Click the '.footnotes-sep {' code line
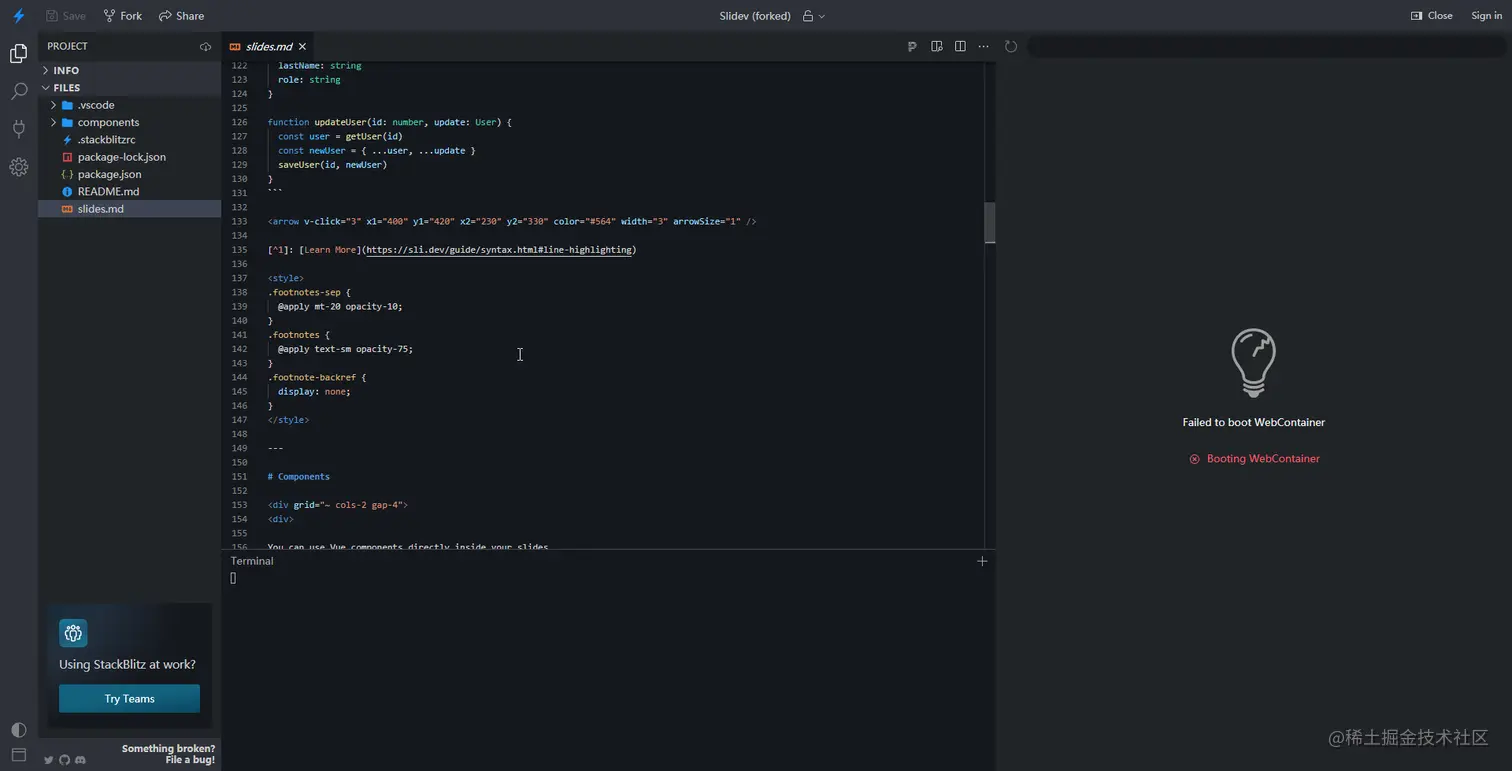 tap(309, 293)
